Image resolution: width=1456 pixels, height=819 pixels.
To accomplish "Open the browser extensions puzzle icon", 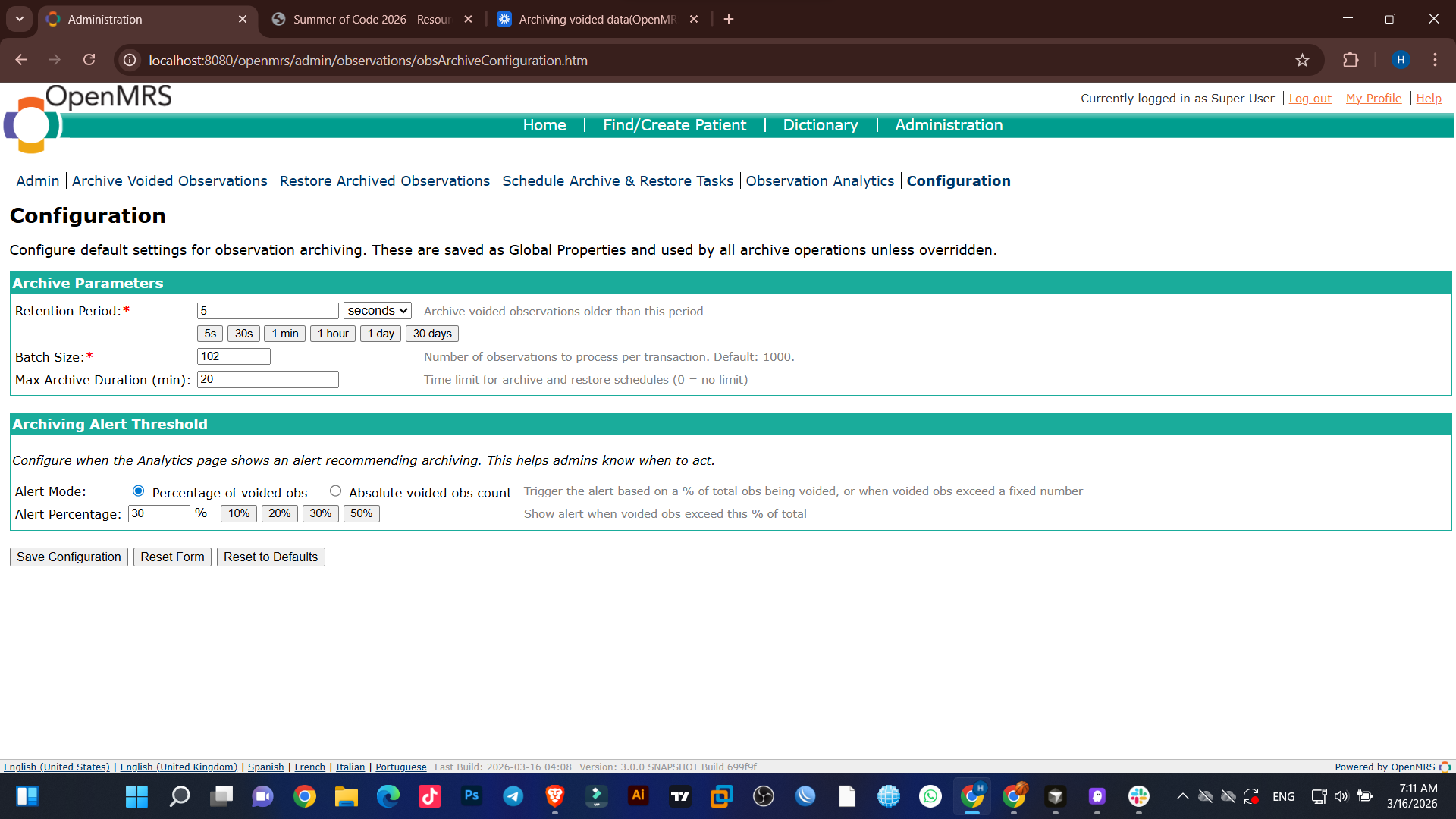I will [1351, 60].
